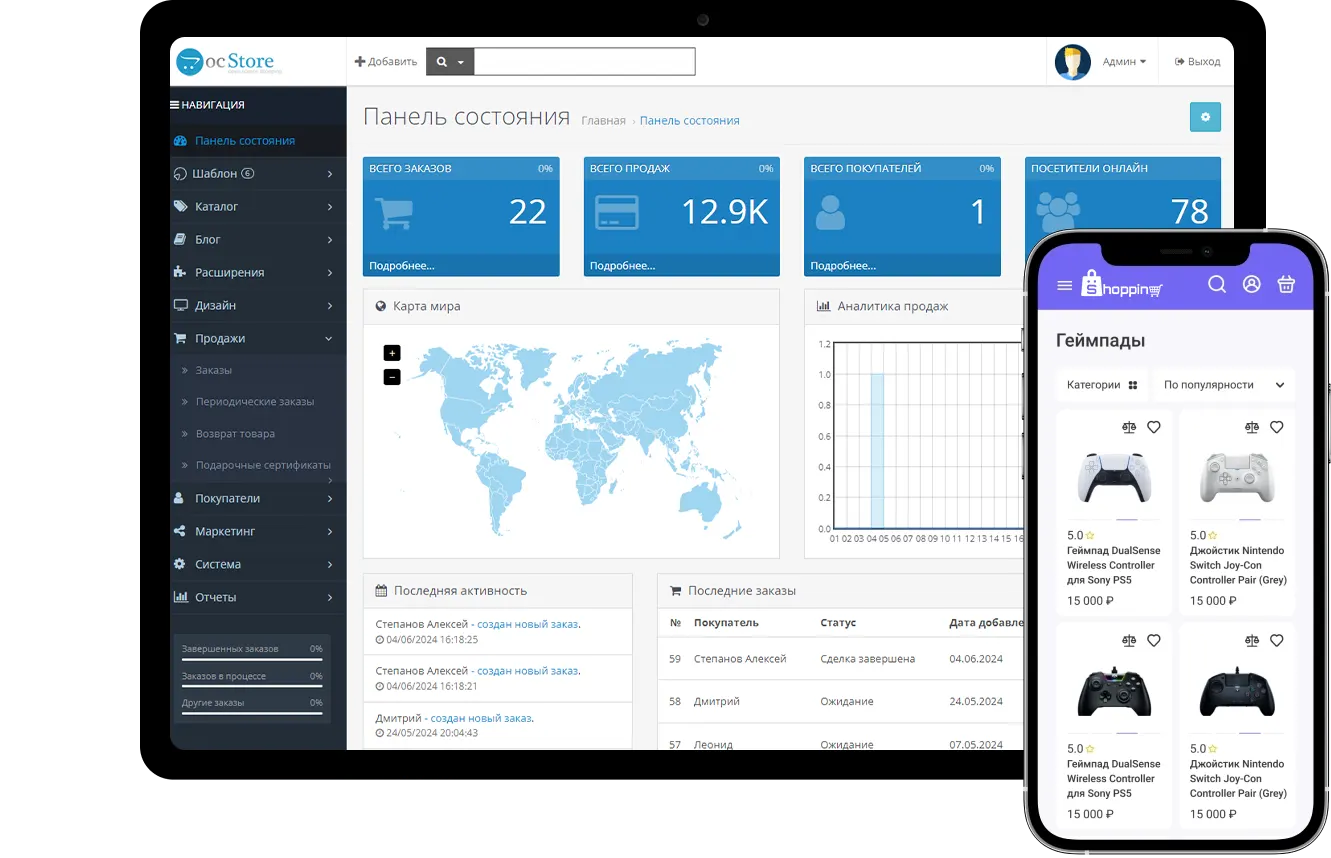The height and width of the screenshot is (858, 1331).
Task: Click the single user customers tile icon
Action: (831, 213)
